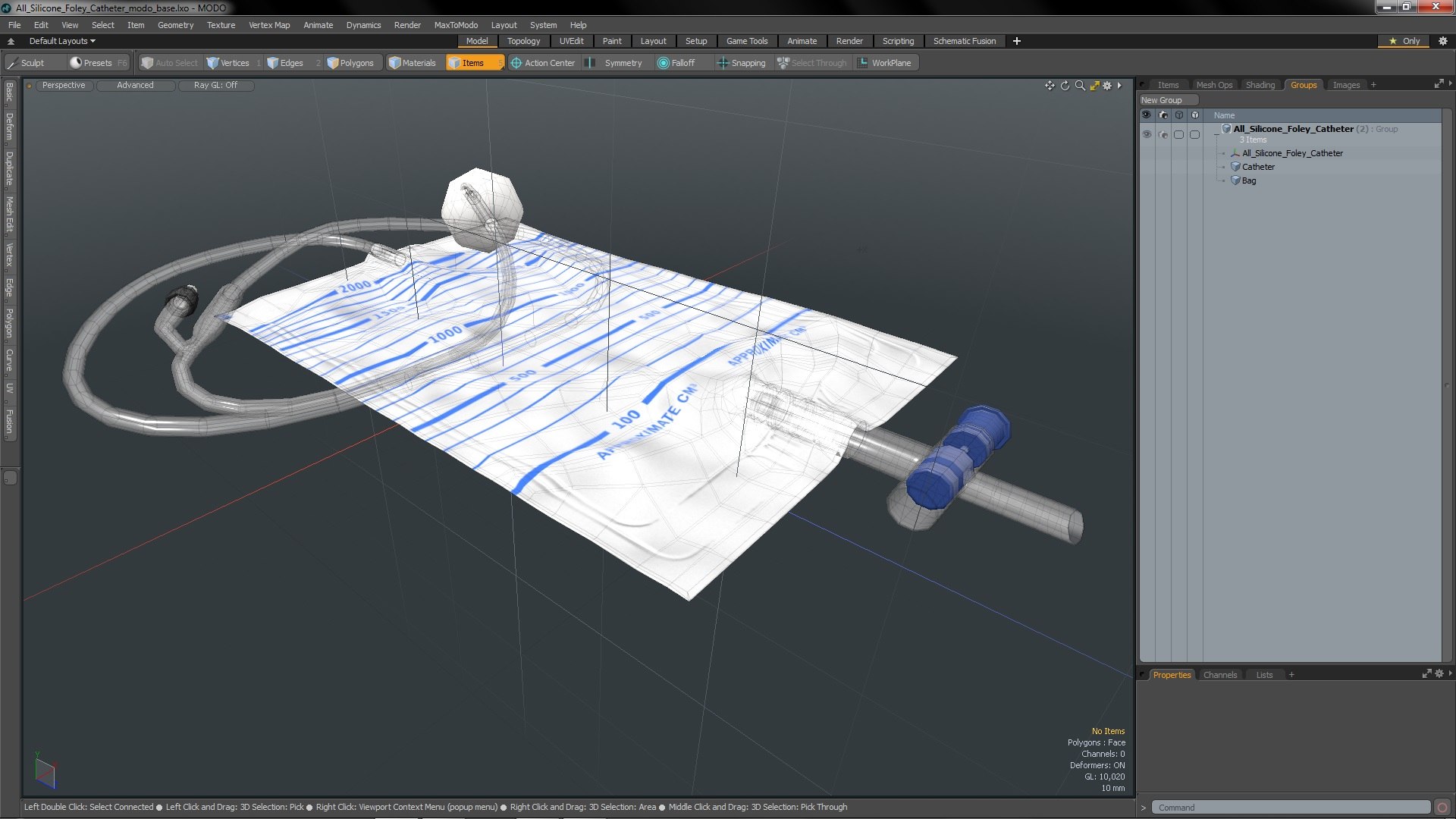Switch to the Shading tab

1260,85
